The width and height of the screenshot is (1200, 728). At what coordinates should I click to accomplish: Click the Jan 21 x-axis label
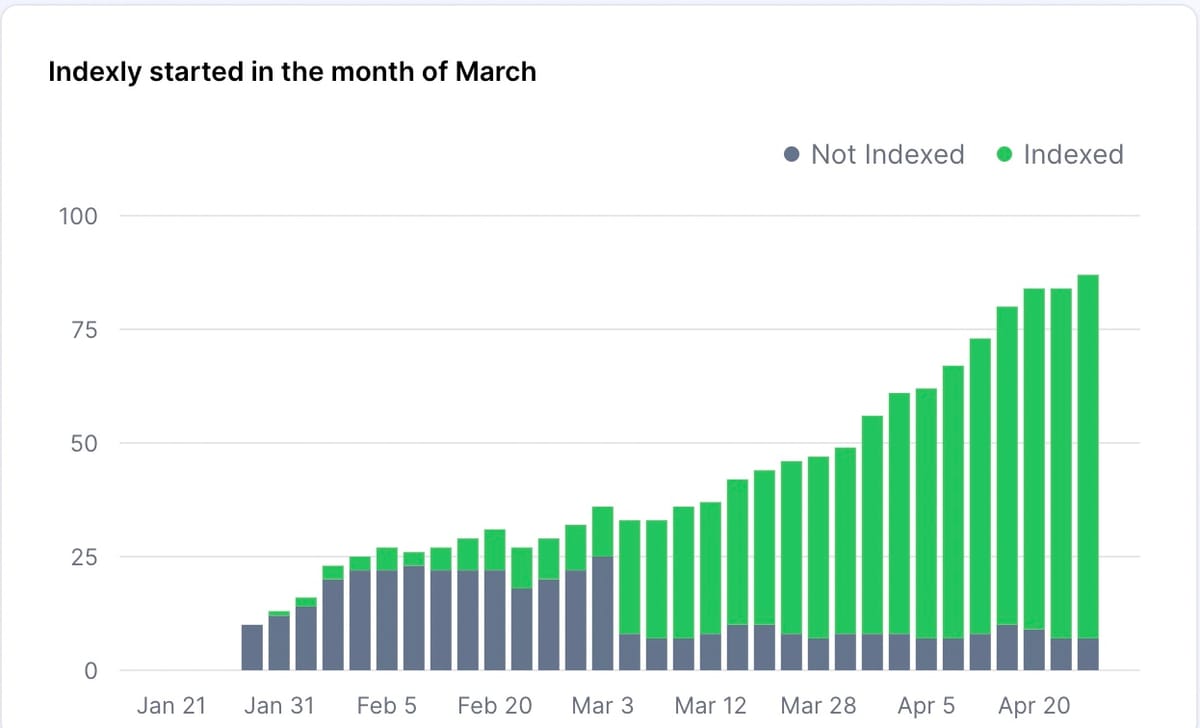click(x=171, y=706)
